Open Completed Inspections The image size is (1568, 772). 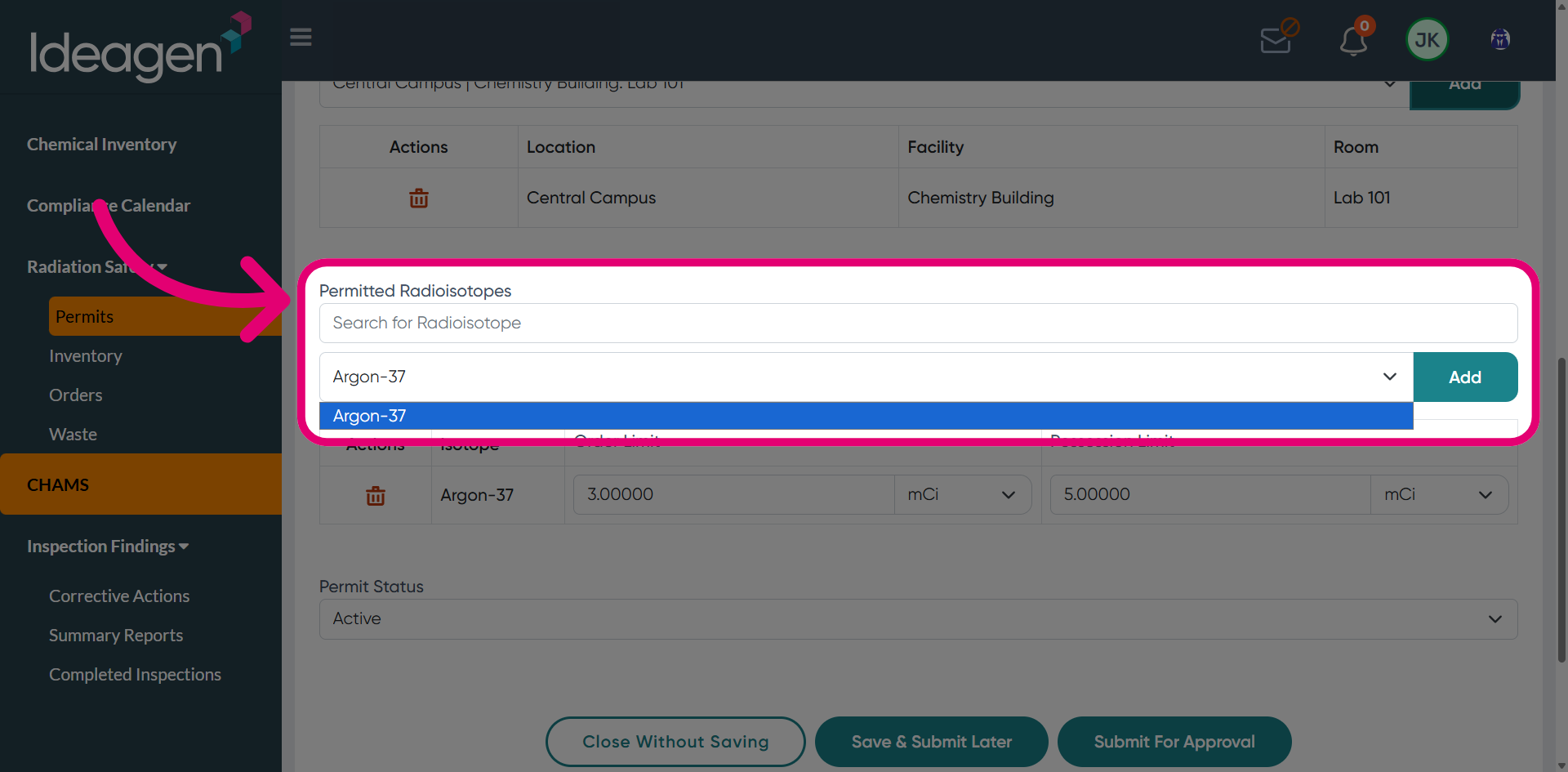[x=135, y=675]
